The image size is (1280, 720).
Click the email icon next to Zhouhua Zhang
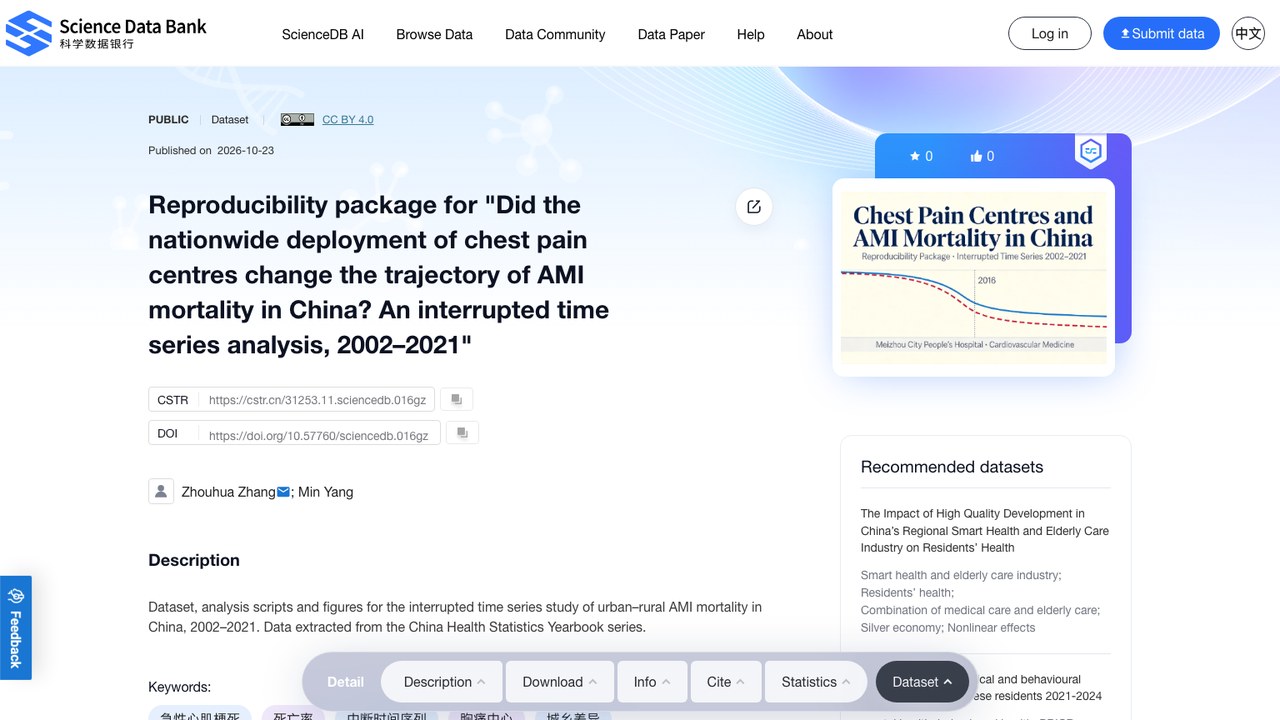(283, 492)
